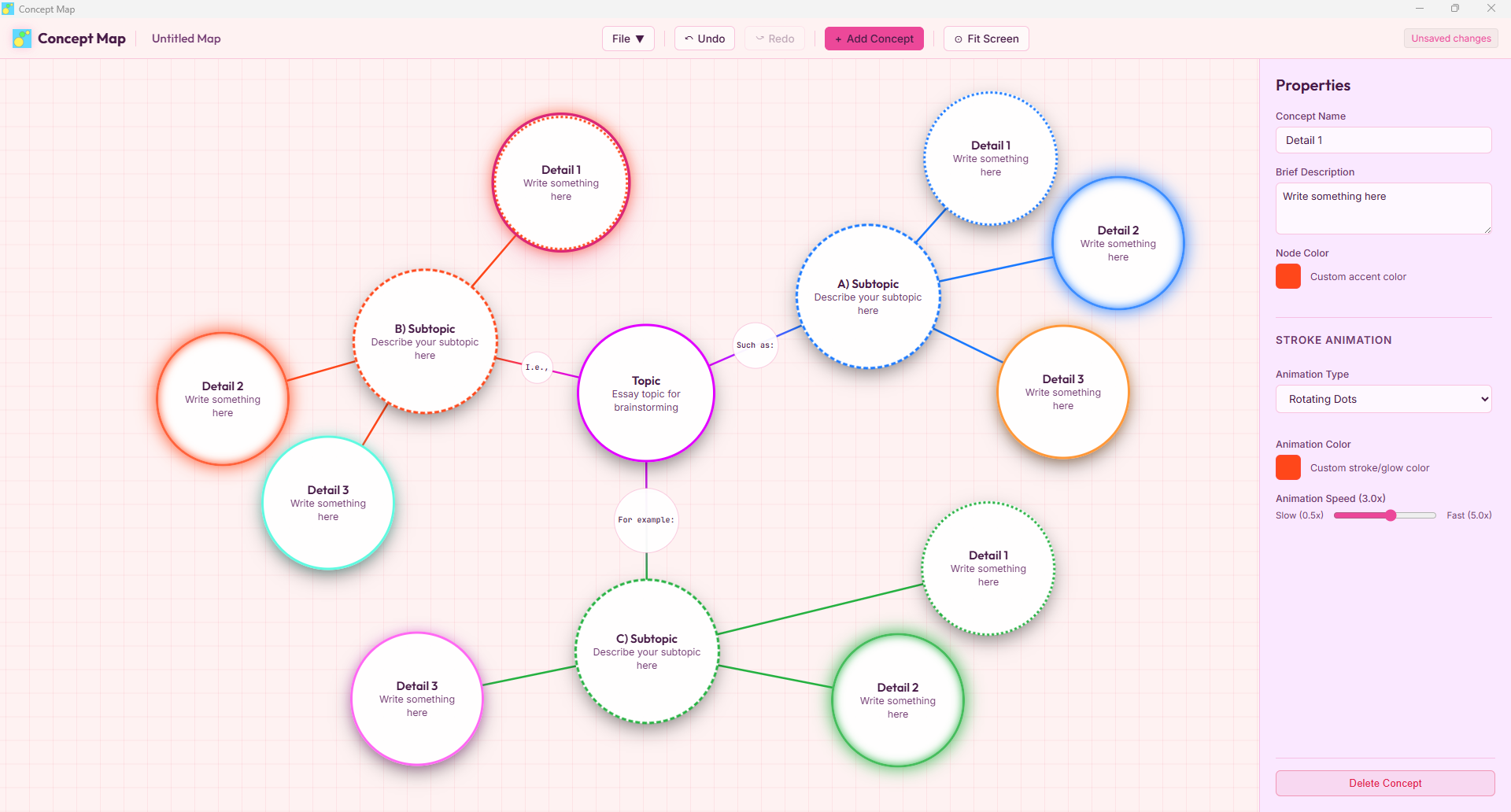Viewport: 1511px width, 812px height.
Task: Select the teal Detail 3 node
Action: pyautogui.click(x=328, y=503)
